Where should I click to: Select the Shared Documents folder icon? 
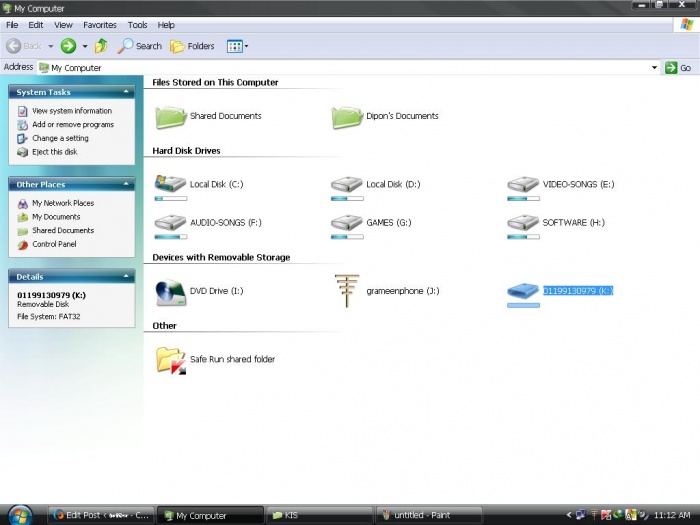click(x=171, y=117)
